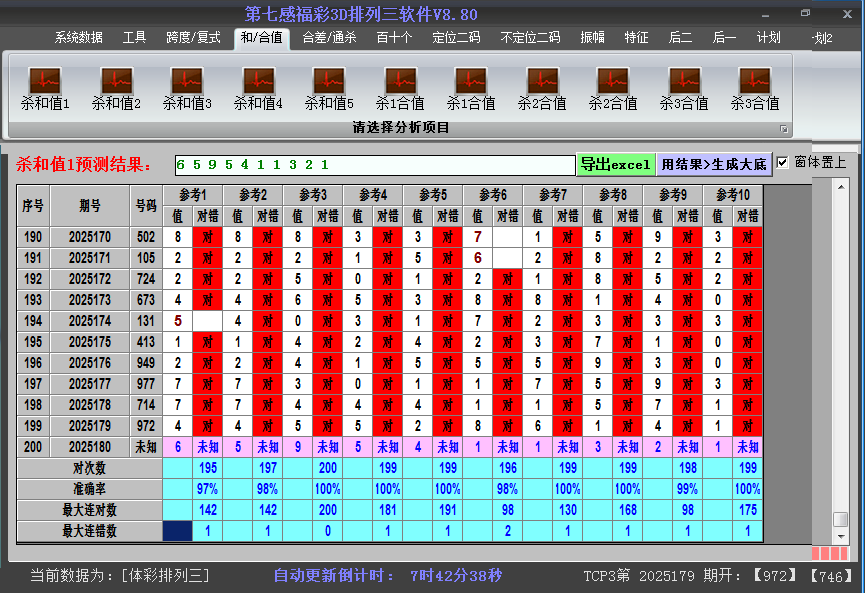The image size is (865, 593).
Task: Click the vertical scrollbar thumb of the table
Action: [x=840, y=519]
